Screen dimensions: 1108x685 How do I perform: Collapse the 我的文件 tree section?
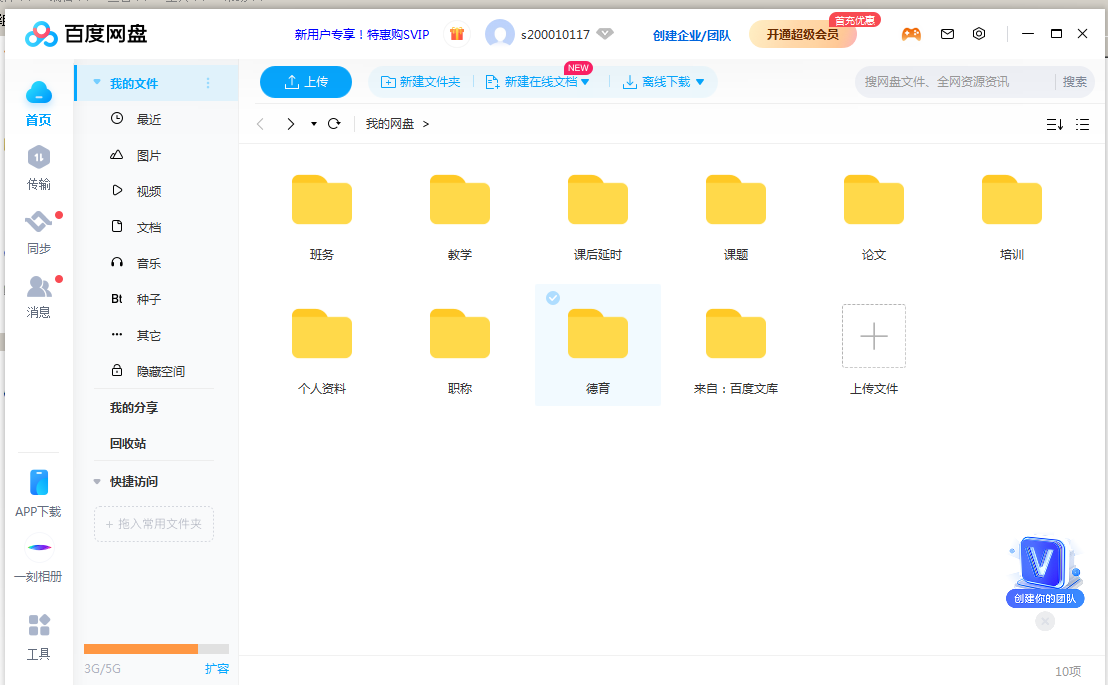[97, 83]
